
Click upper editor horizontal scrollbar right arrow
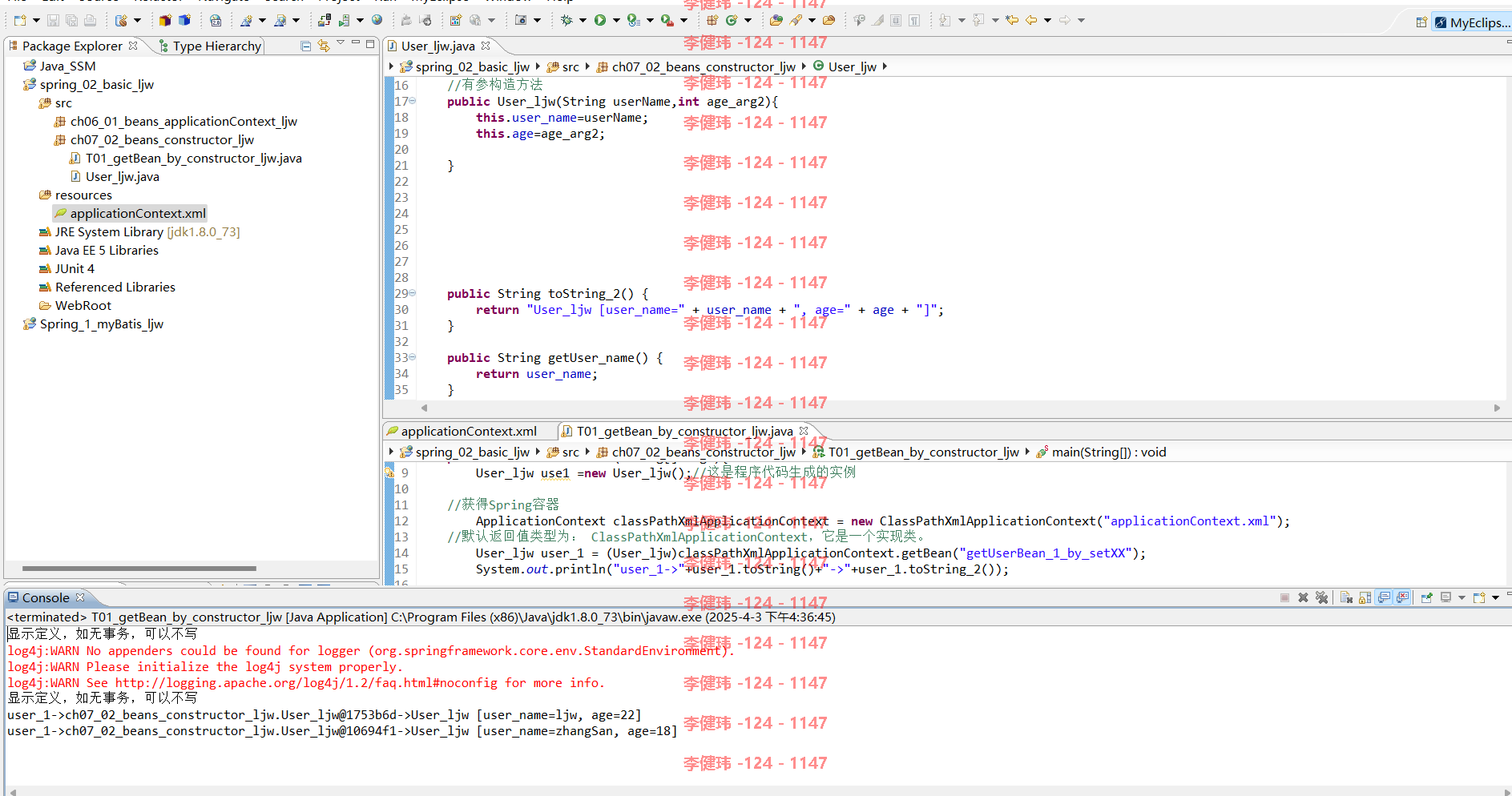[1497, 408]
